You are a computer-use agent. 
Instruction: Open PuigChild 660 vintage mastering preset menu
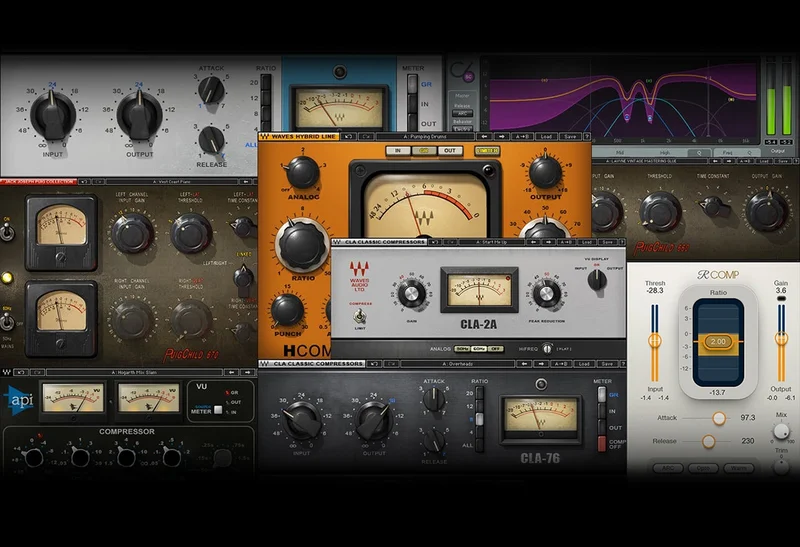648,161
